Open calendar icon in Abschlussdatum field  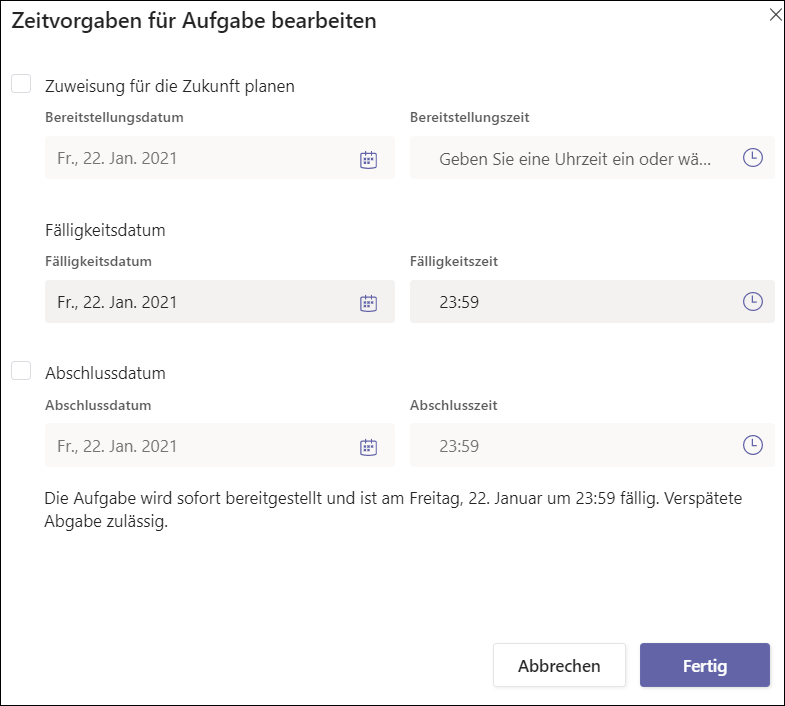tap(368, 447)
